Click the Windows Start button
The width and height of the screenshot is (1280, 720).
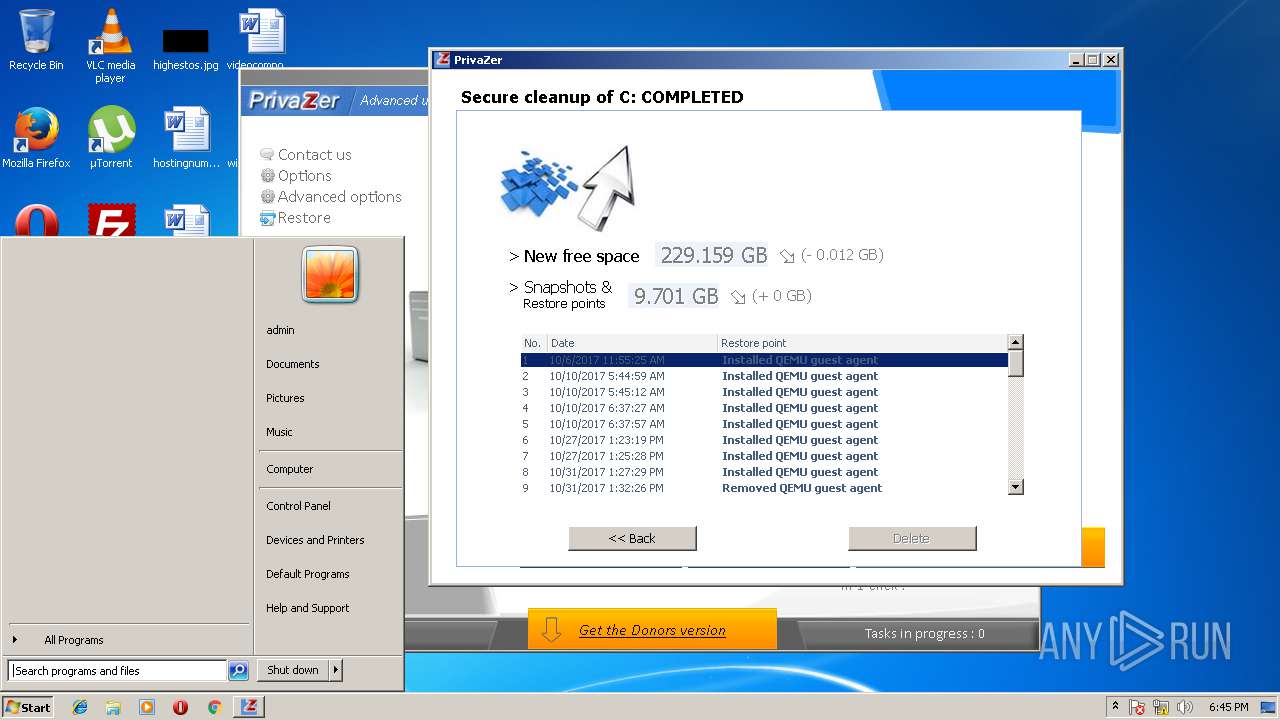pyautogui.click(x=28, y=707)
